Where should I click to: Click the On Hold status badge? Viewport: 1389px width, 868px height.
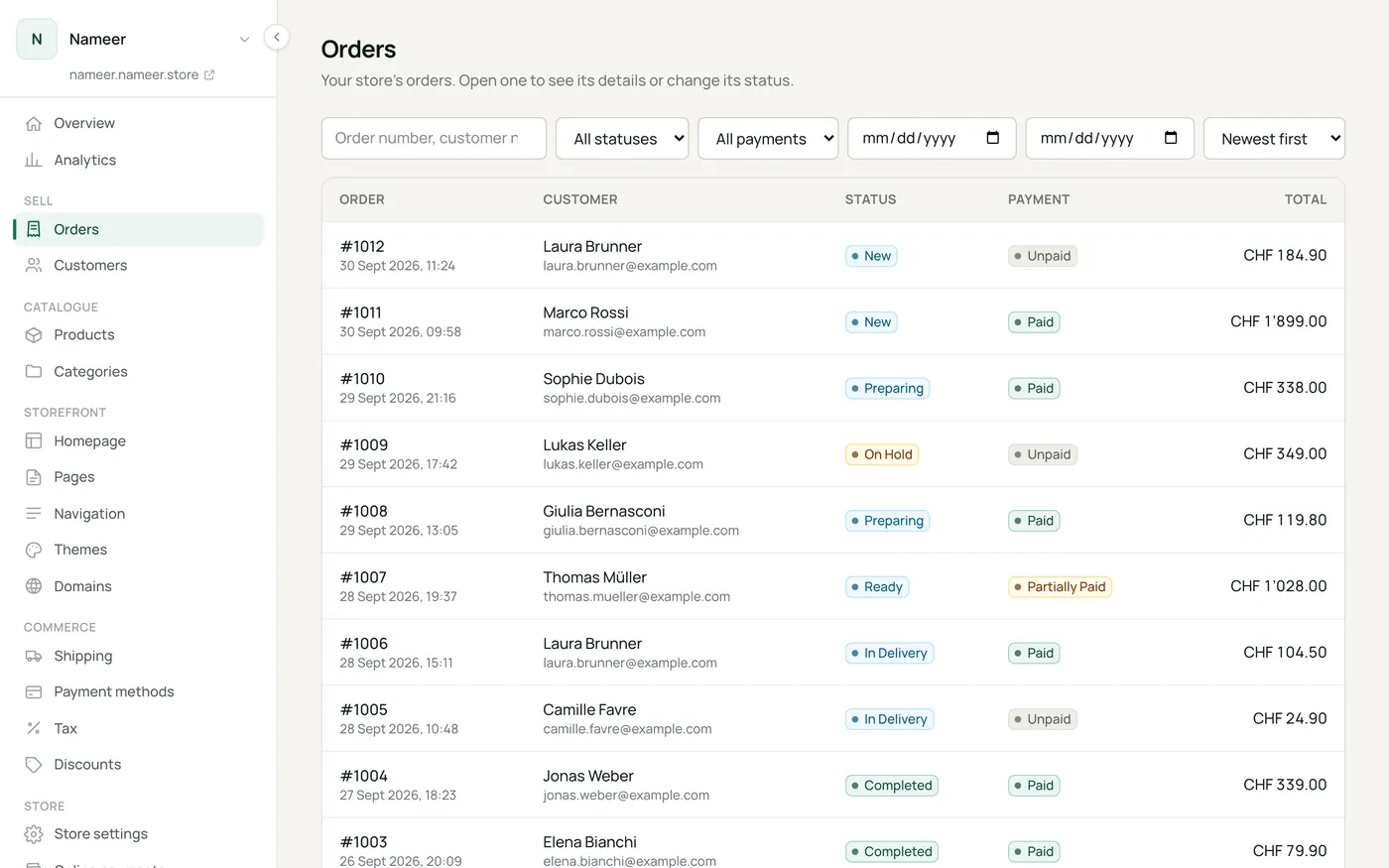[x=882, y=454]
